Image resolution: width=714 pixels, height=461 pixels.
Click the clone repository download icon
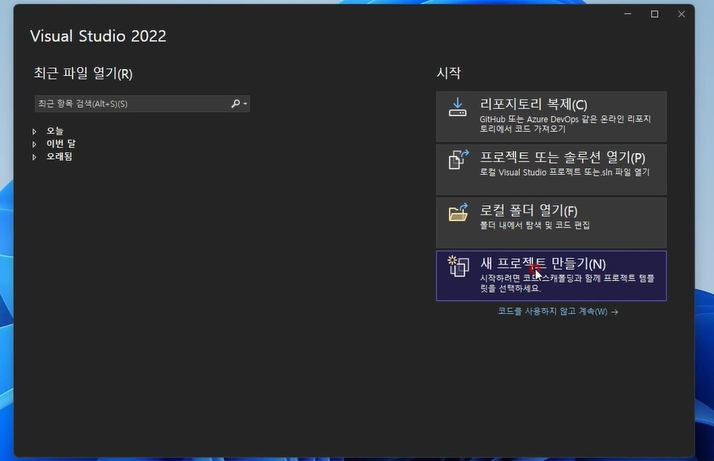point(458,108)
